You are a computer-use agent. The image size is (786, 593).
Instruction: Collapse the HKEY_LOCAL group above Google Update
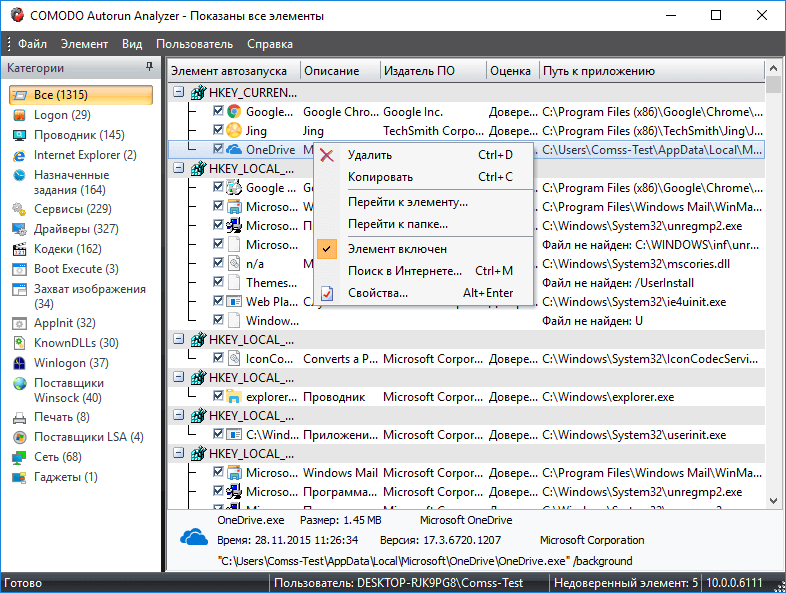179,168
